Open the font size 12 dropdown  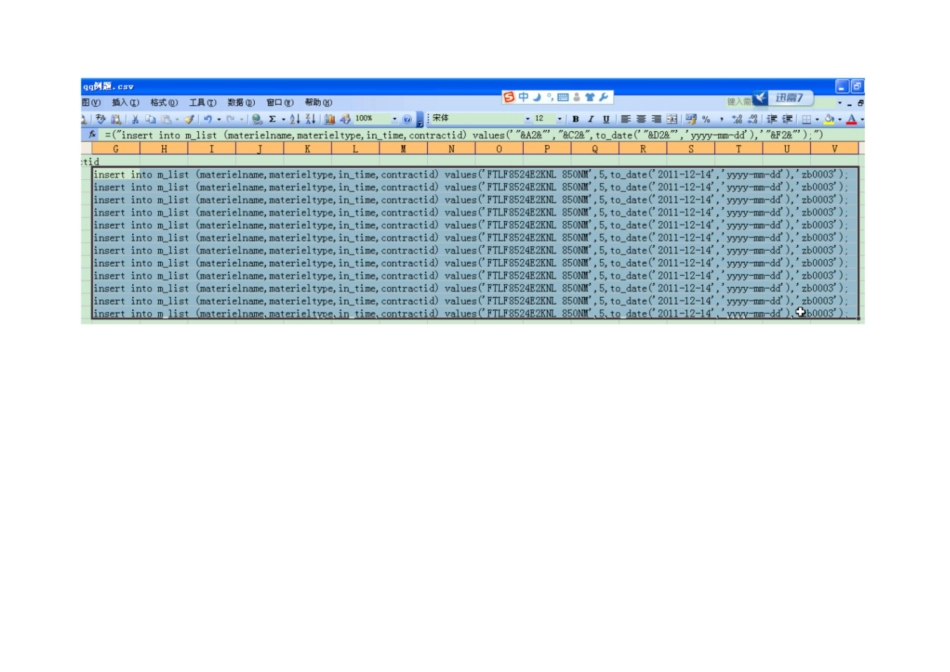[x=559, y=119]
